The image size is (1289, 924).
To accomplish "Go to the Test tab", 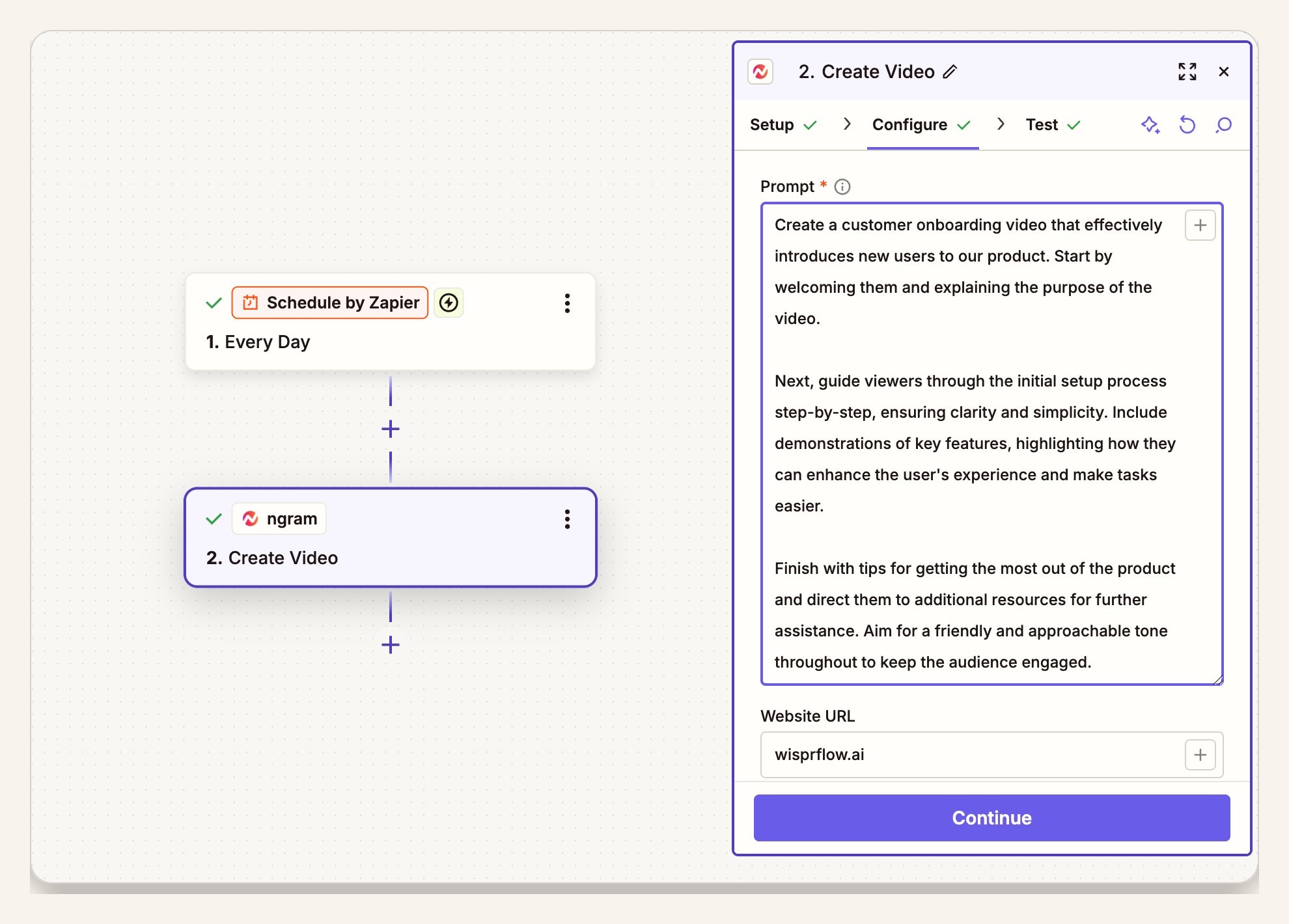I will 1053,124.
